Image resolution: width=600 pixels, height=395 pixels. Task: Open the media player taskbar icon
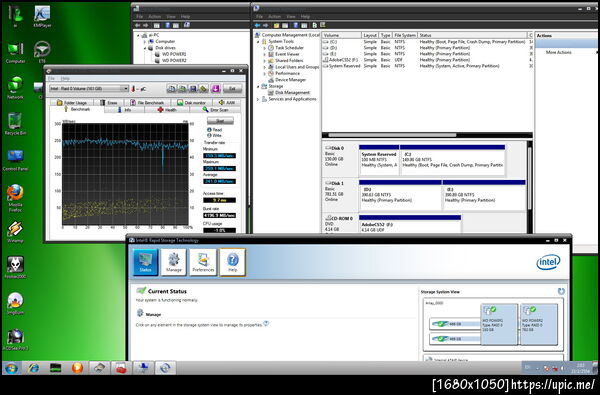pyautogui.click(x=77, y=368)
